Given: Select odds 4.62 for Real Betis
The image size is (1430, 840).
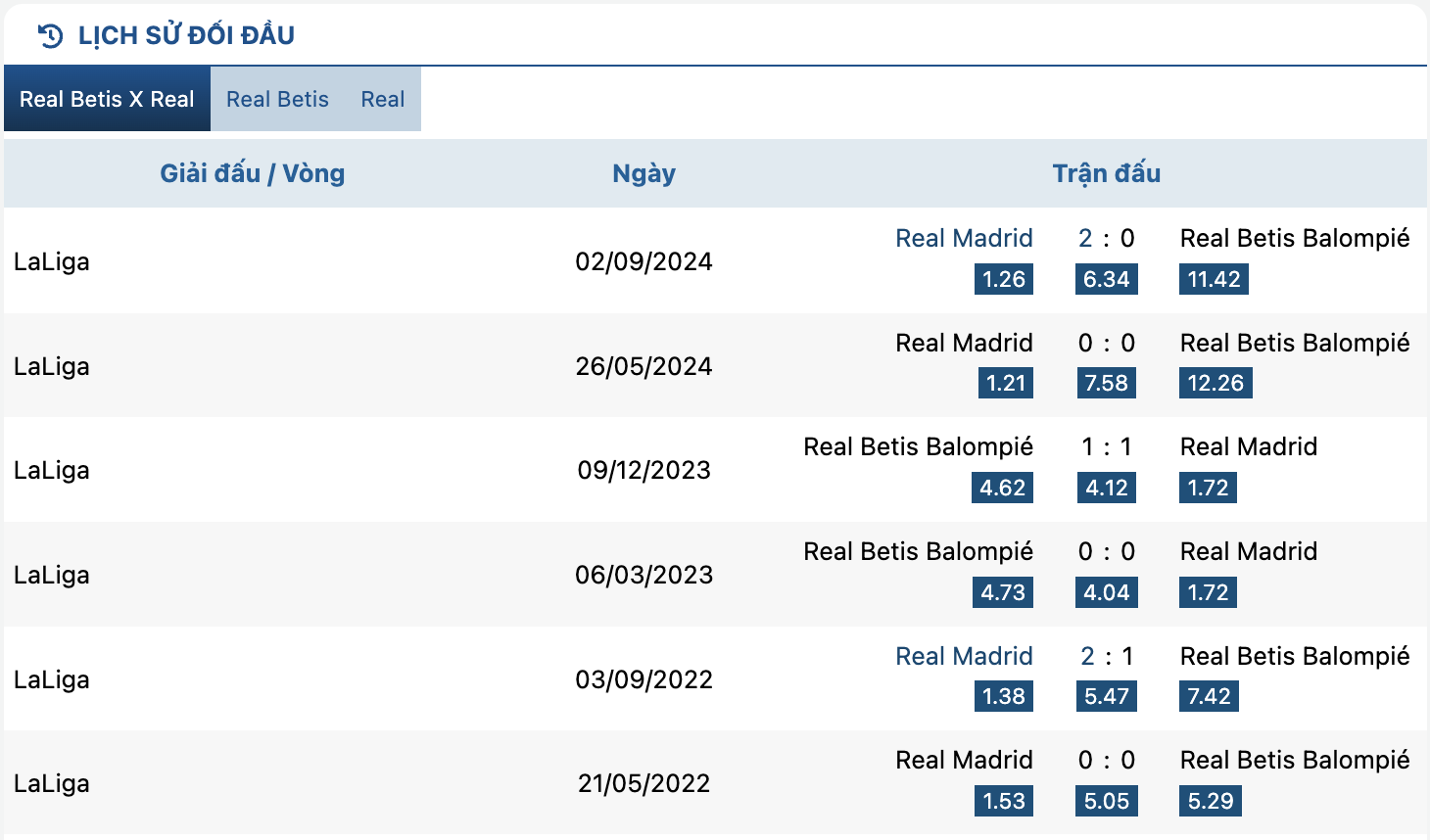Looking at the screenshot, I should click(1003, 488).
